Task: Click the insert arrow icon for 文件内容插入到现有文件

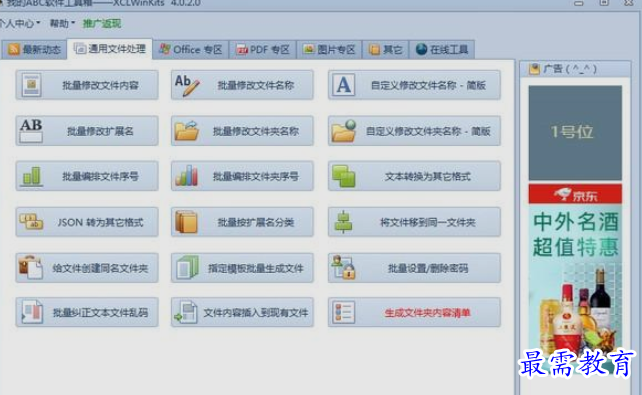Action: pos(186,312)
